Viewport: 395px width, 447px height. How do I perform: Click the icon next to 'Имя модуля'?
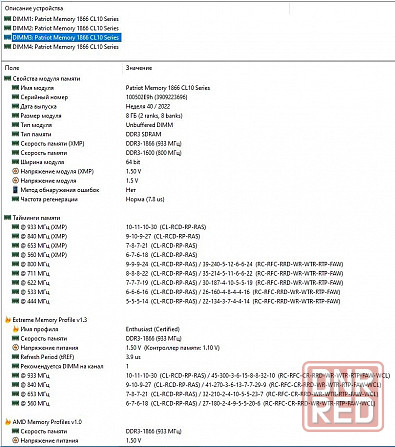15,88
